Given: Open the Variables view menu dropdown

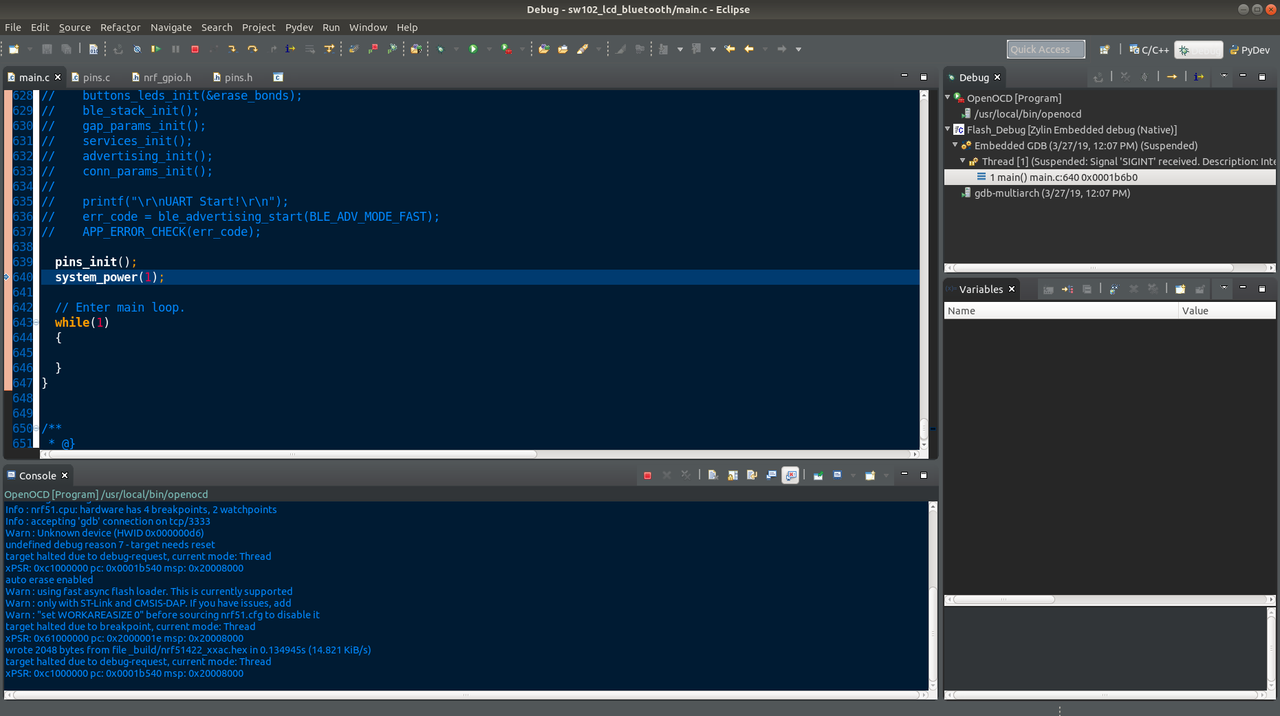Looking at the screenshot, I should click(1224, 288).
